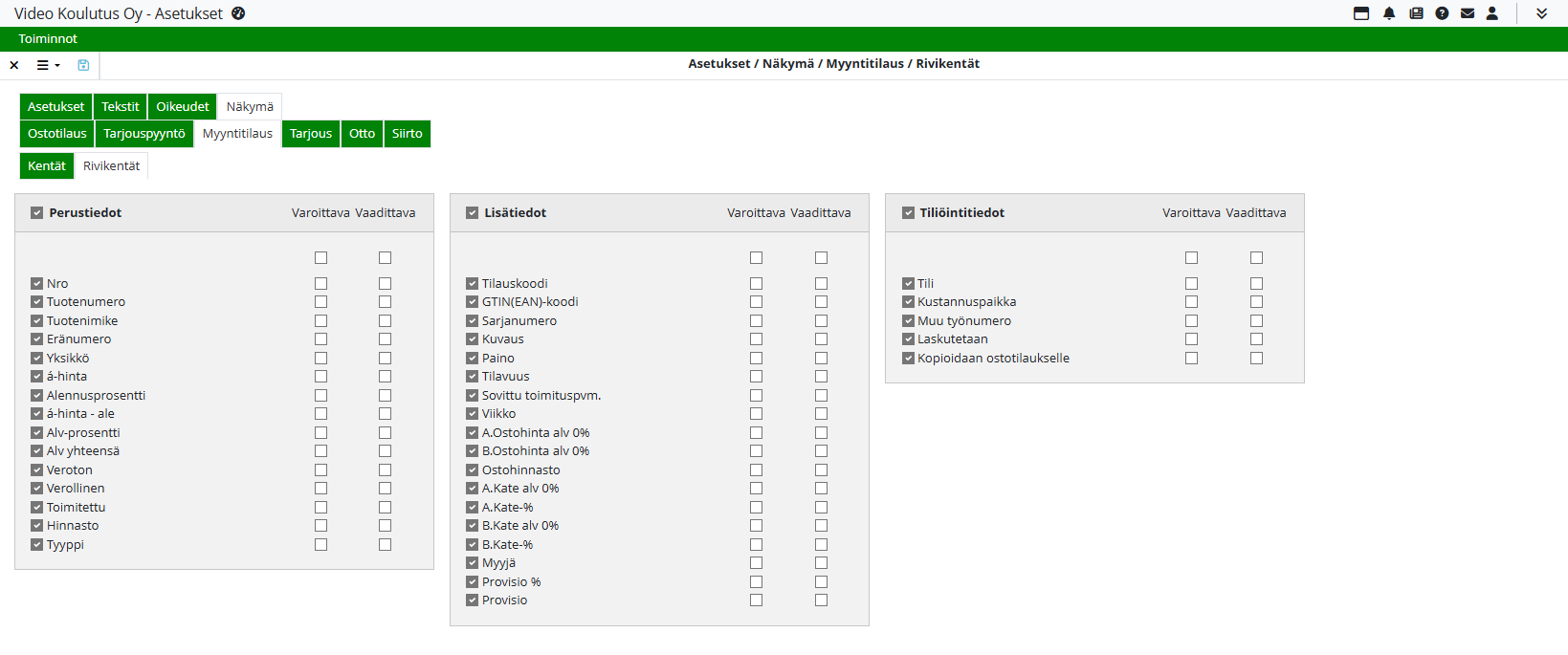The width and height of the screenshot is (1568, 655).
Task: Go to the Kentät tab
Action: point(46,166)
